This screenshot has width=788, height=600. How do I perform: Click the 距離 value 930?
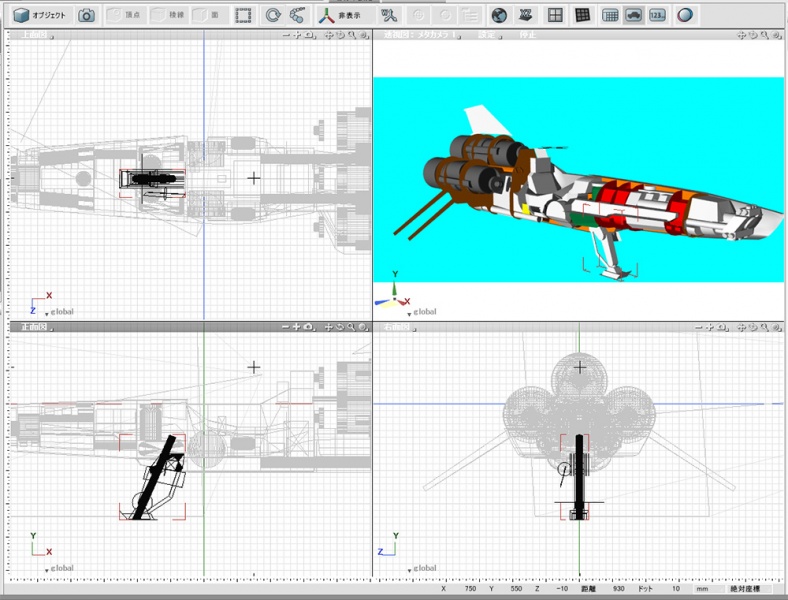point(618,588)
